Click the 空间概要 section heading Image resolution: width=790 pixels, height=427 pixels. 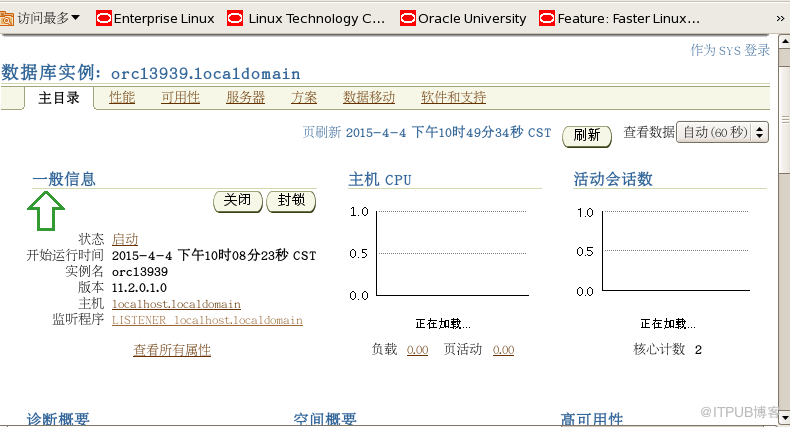click(x=325, y=419)
